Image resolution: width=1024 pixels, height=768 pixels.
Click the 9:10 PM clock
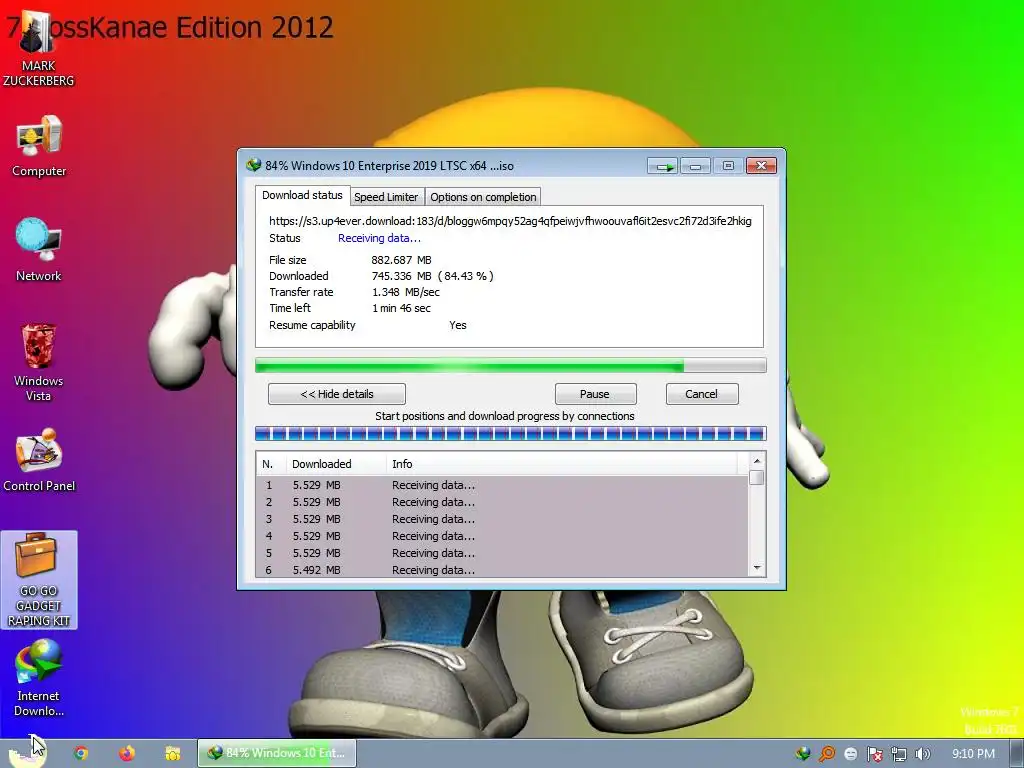point(973,754)
